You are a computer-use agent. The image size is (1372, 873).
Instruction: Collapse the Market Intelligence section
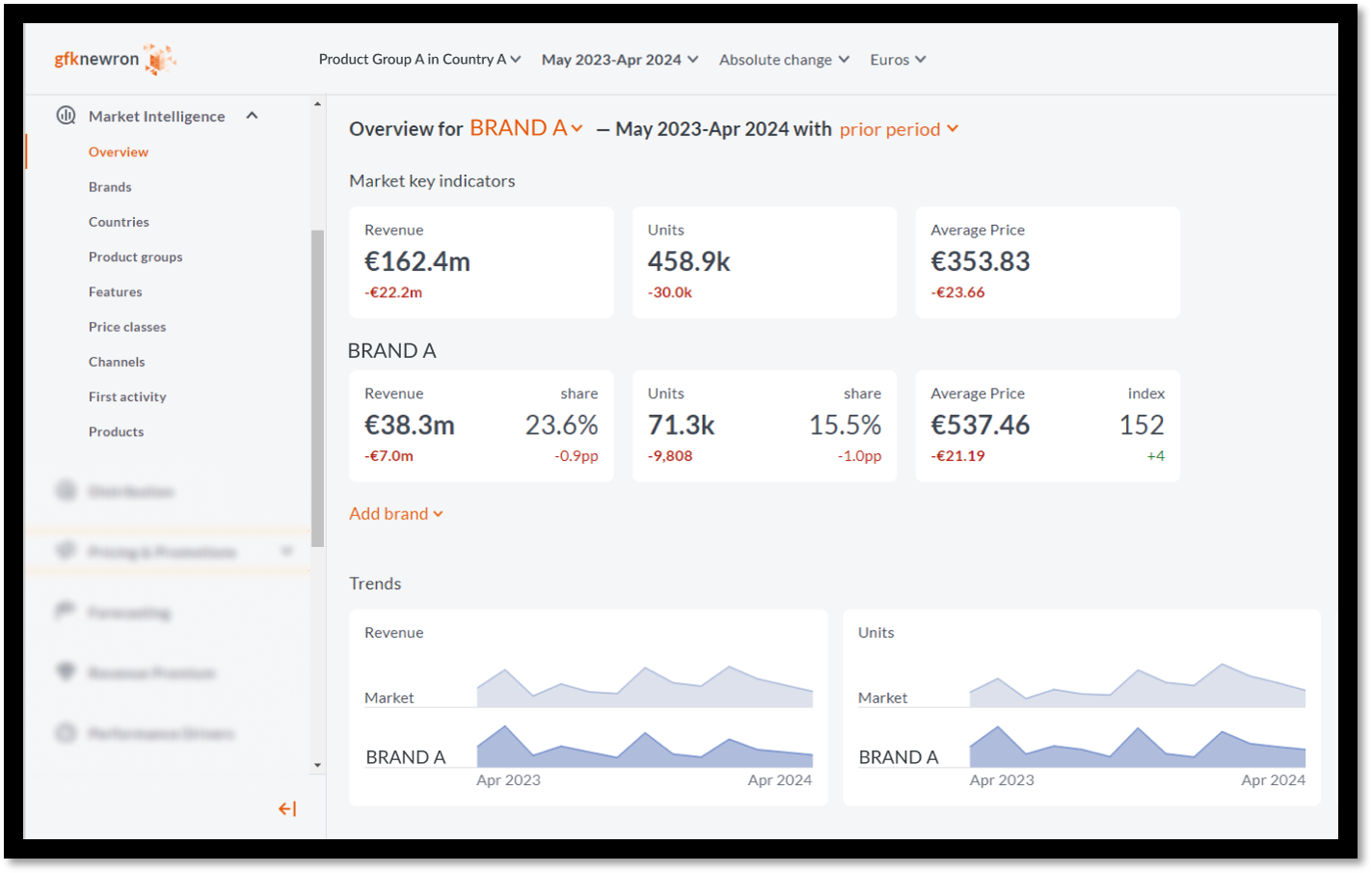(252, 116)
